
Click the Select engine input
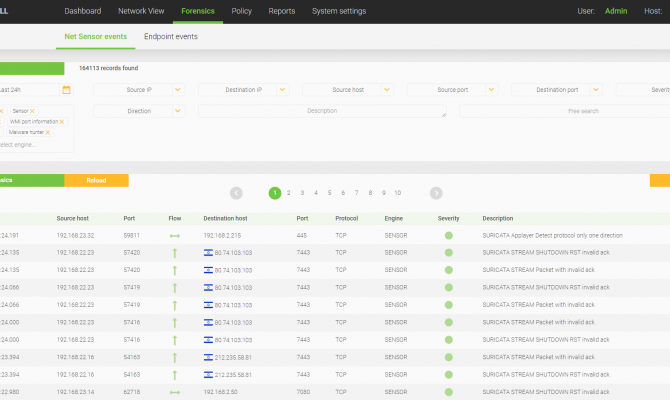tap(18, 145)
